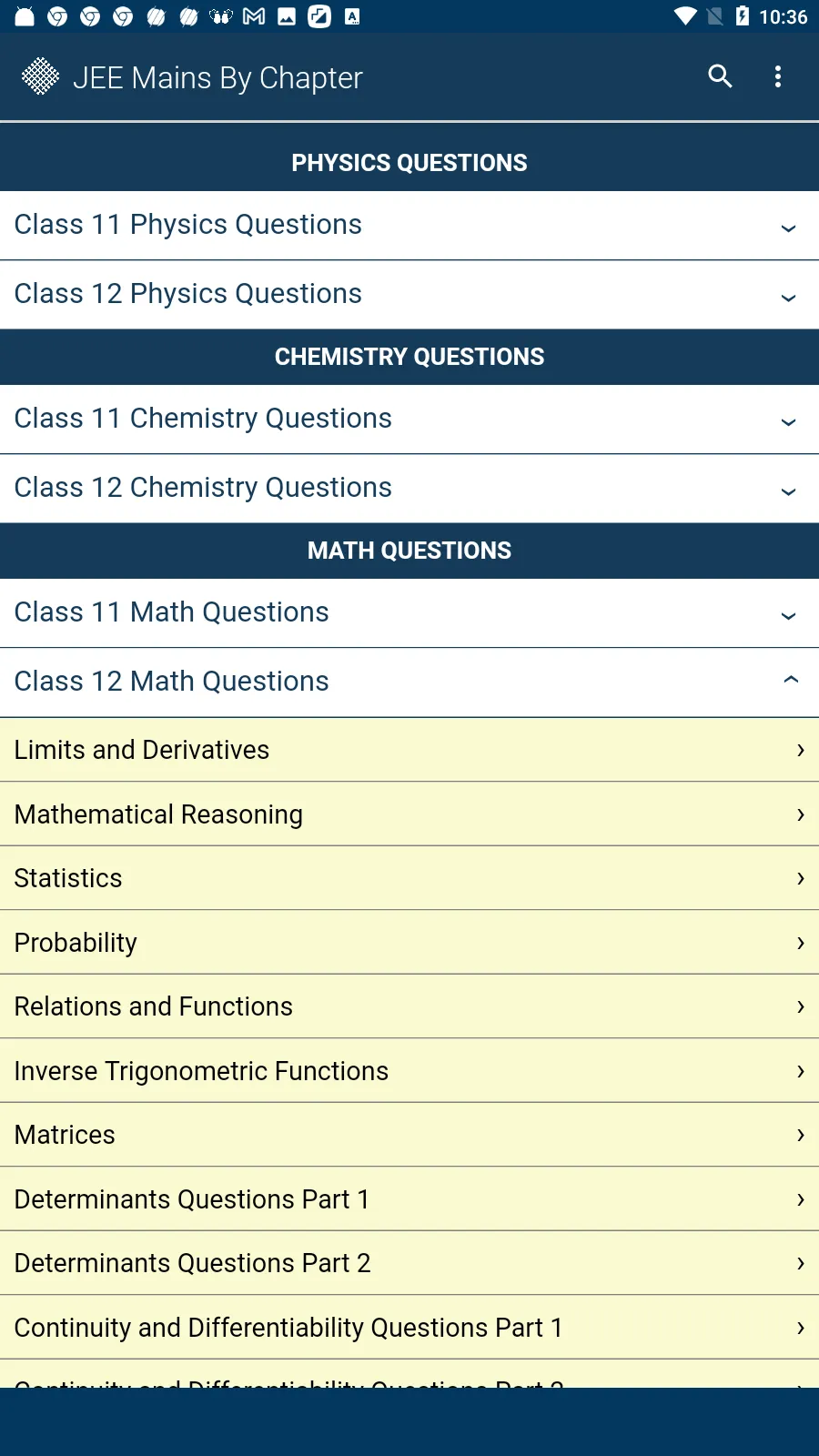
Task: Collapse Class 12 Math Questions section
Action: click(x=790, y=680)
